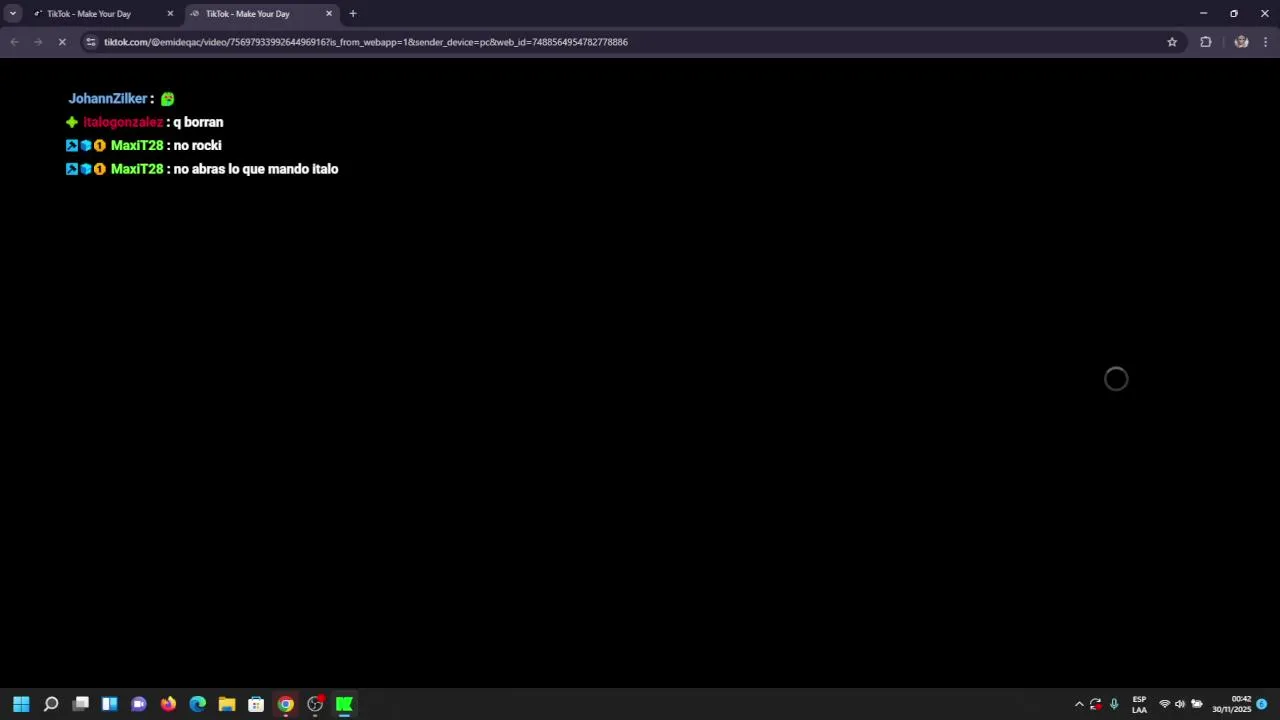Open Chrome three-dot menu

[x=1266, y=42]
